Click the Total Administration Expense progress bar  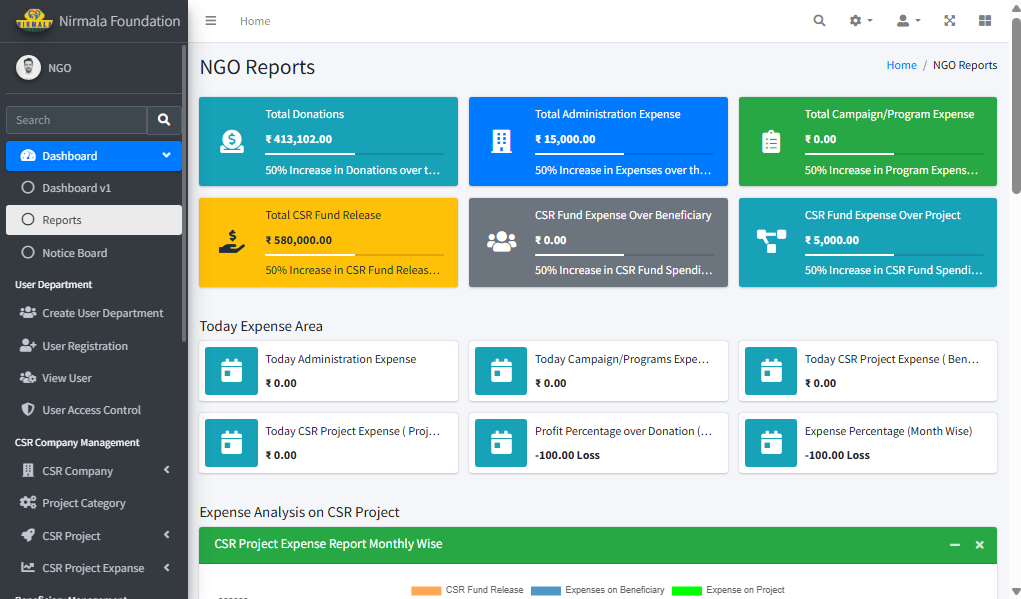tap(624, 154)
